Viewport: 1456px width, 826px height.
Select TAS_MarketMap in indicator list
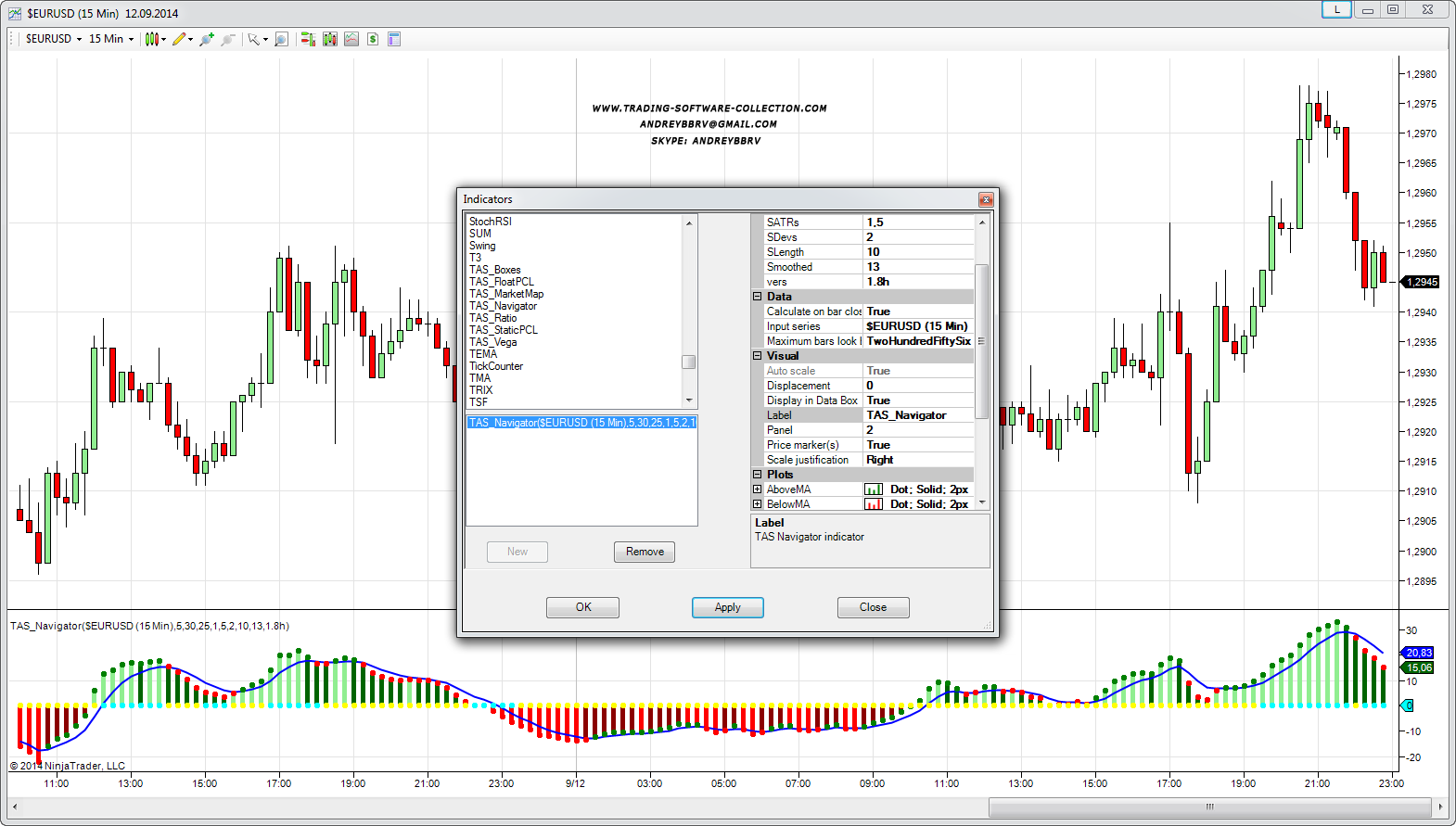coord(506,294)
